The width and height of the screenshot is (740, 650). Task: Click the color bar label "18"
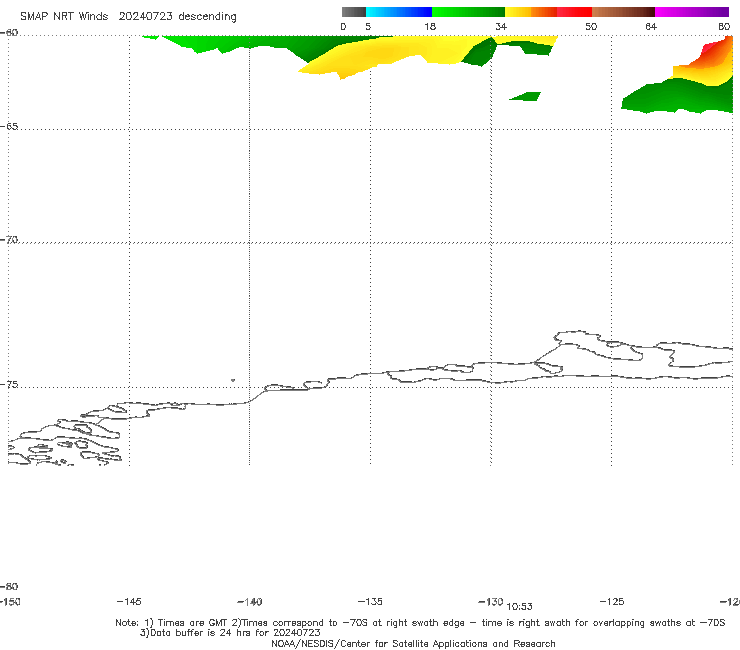click(430, 26)
